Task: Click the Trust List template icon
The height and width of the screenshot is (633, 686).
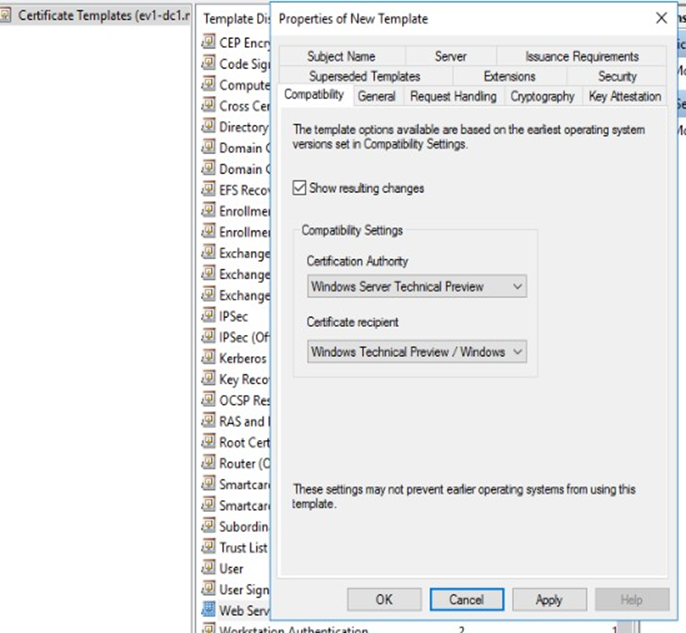Action: [x=208, y=547]
